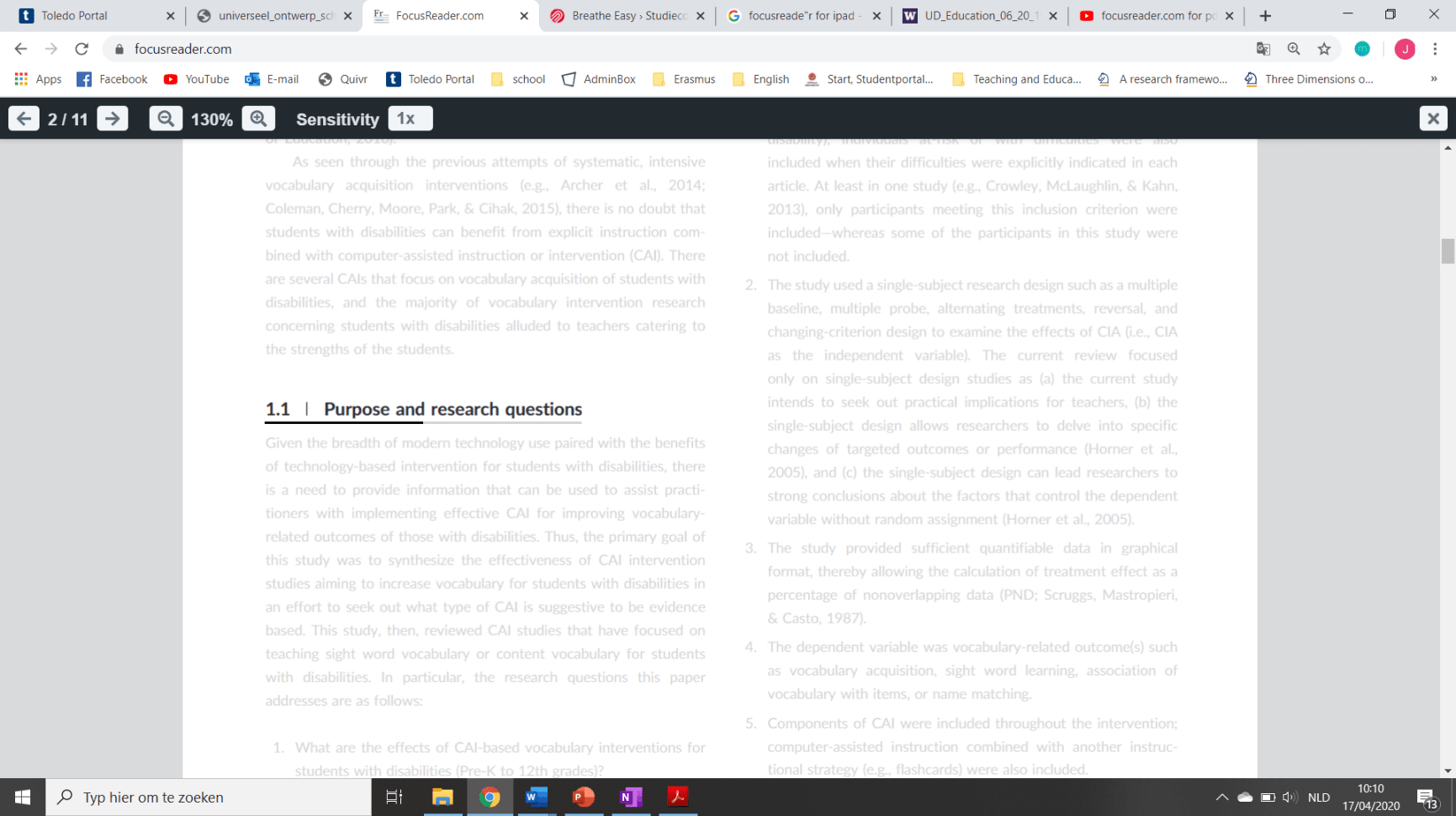Viewport: 1456px width, 816px height.
Task: Zoom out the document
Action: pyautogui.click(x=166, y=119)
